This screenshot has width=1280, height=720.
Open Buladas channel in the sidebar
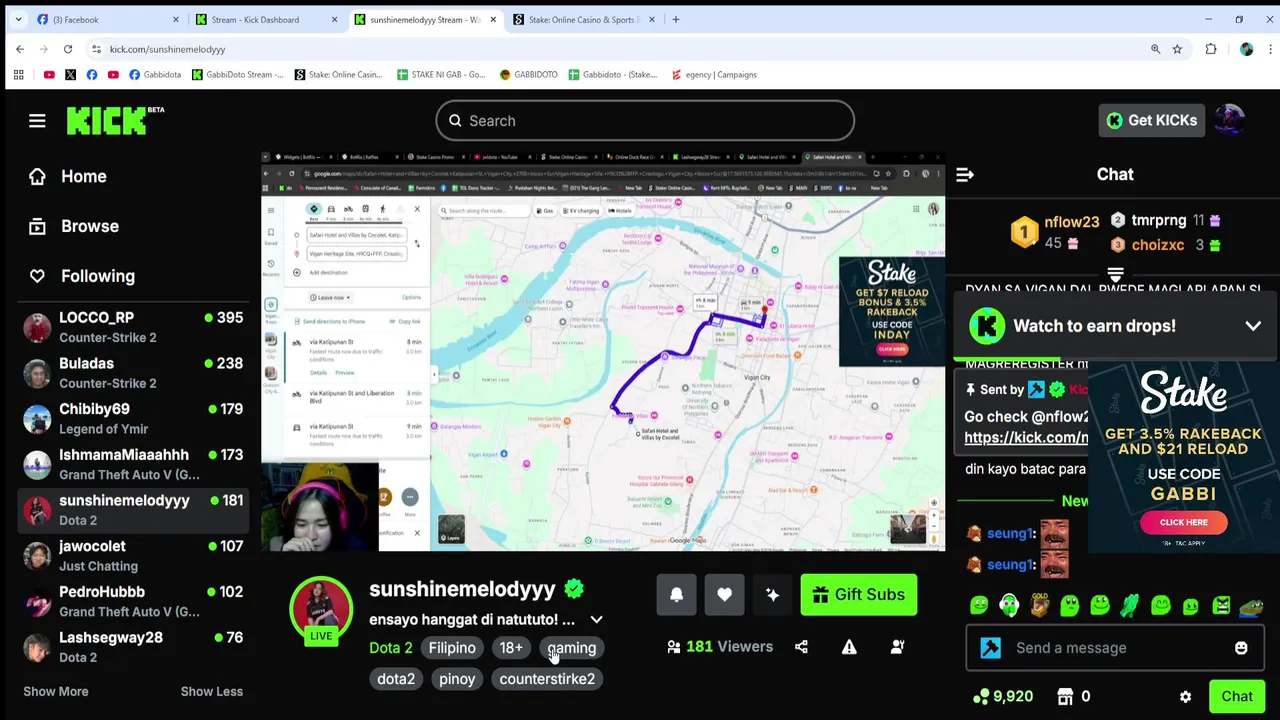[133, 373]
